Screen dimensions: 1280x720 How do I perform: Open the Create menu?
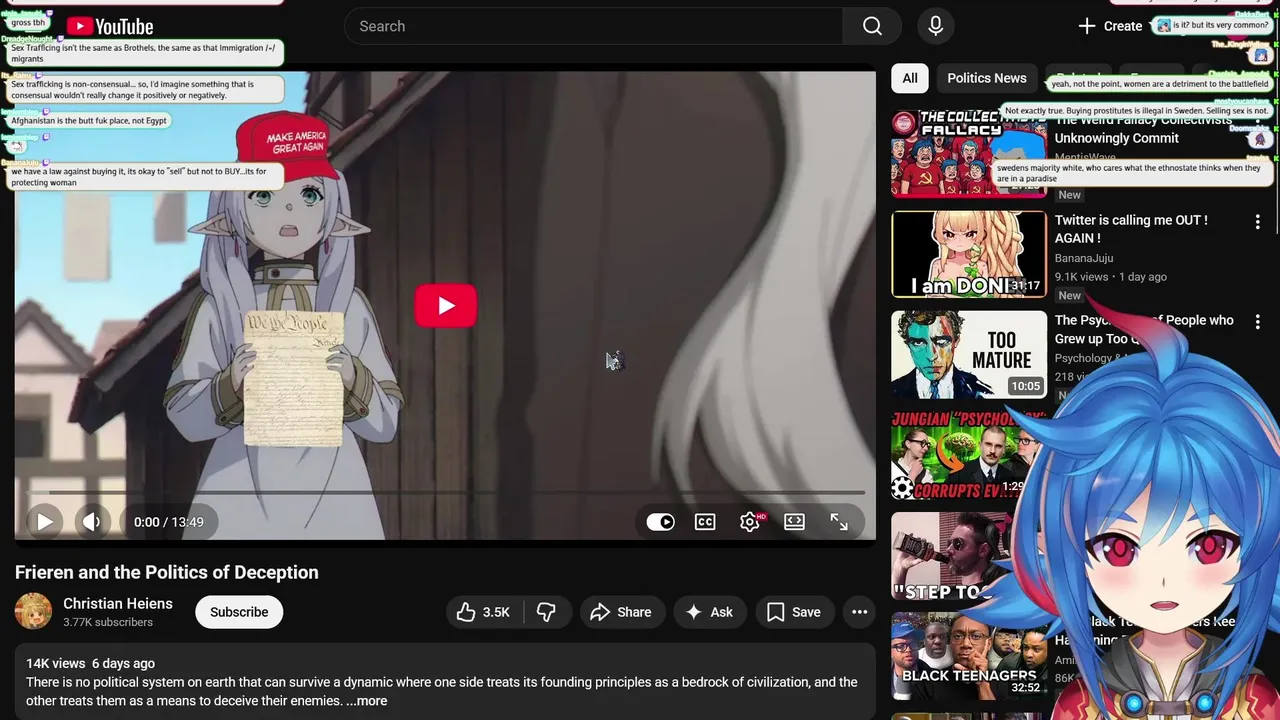[1110, 26]
